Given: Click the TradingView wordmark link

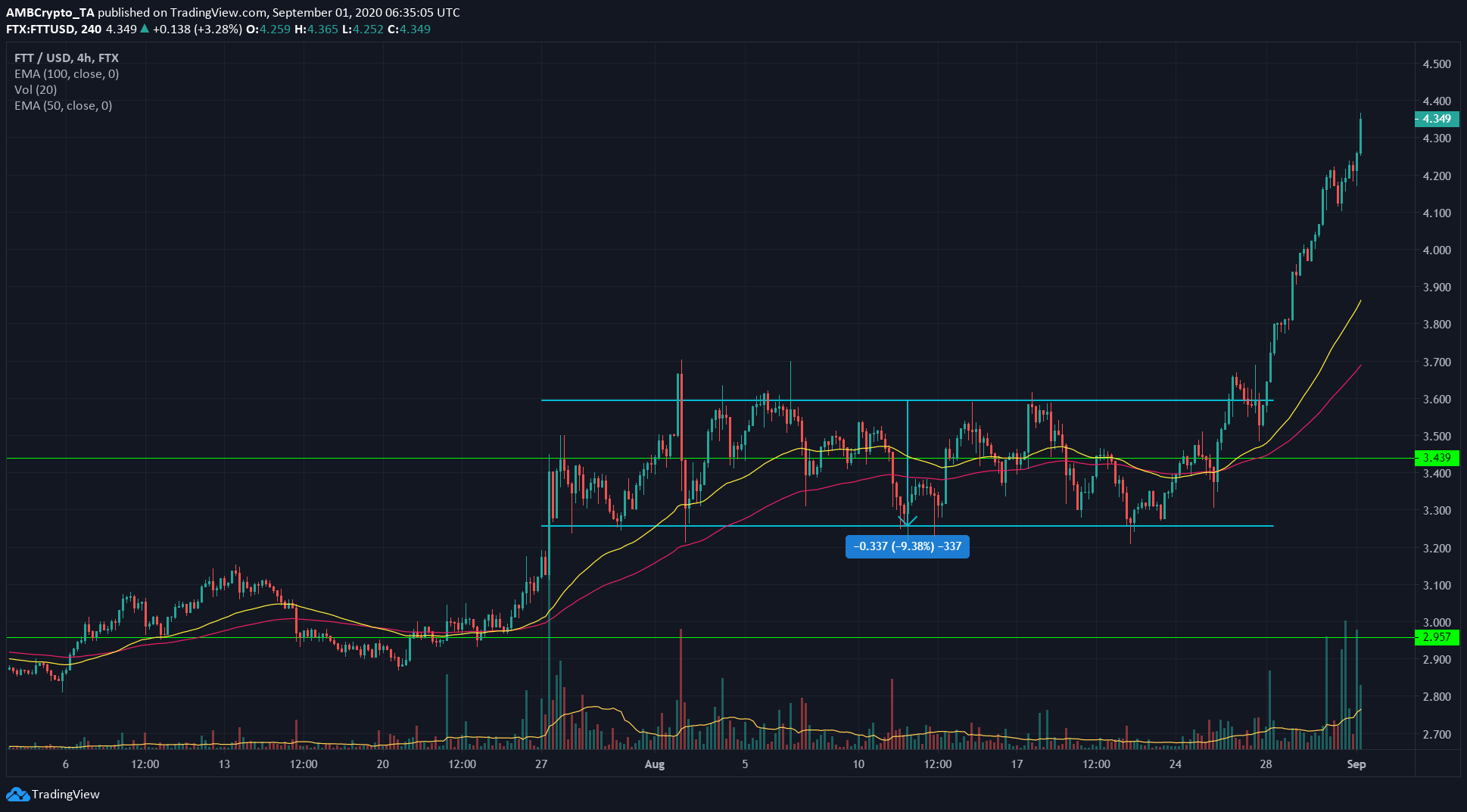Looking at the screenshot, I should pyautogui.click(x=66, y=795).
